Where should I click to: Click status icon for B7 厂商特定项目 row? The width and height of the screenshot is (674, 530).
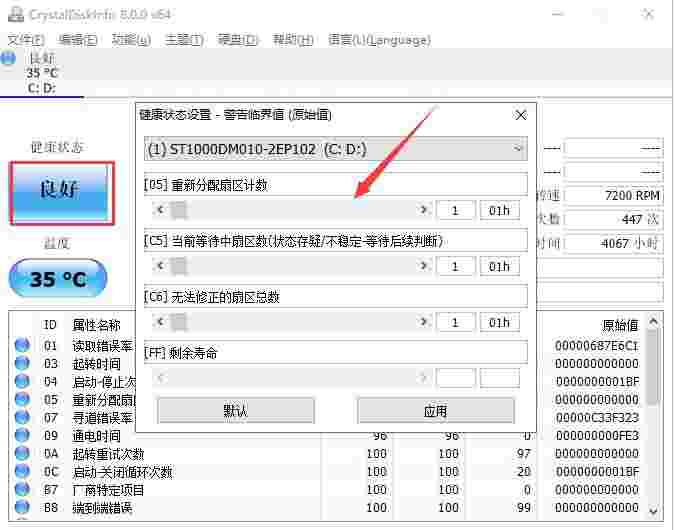click(22, 490)
